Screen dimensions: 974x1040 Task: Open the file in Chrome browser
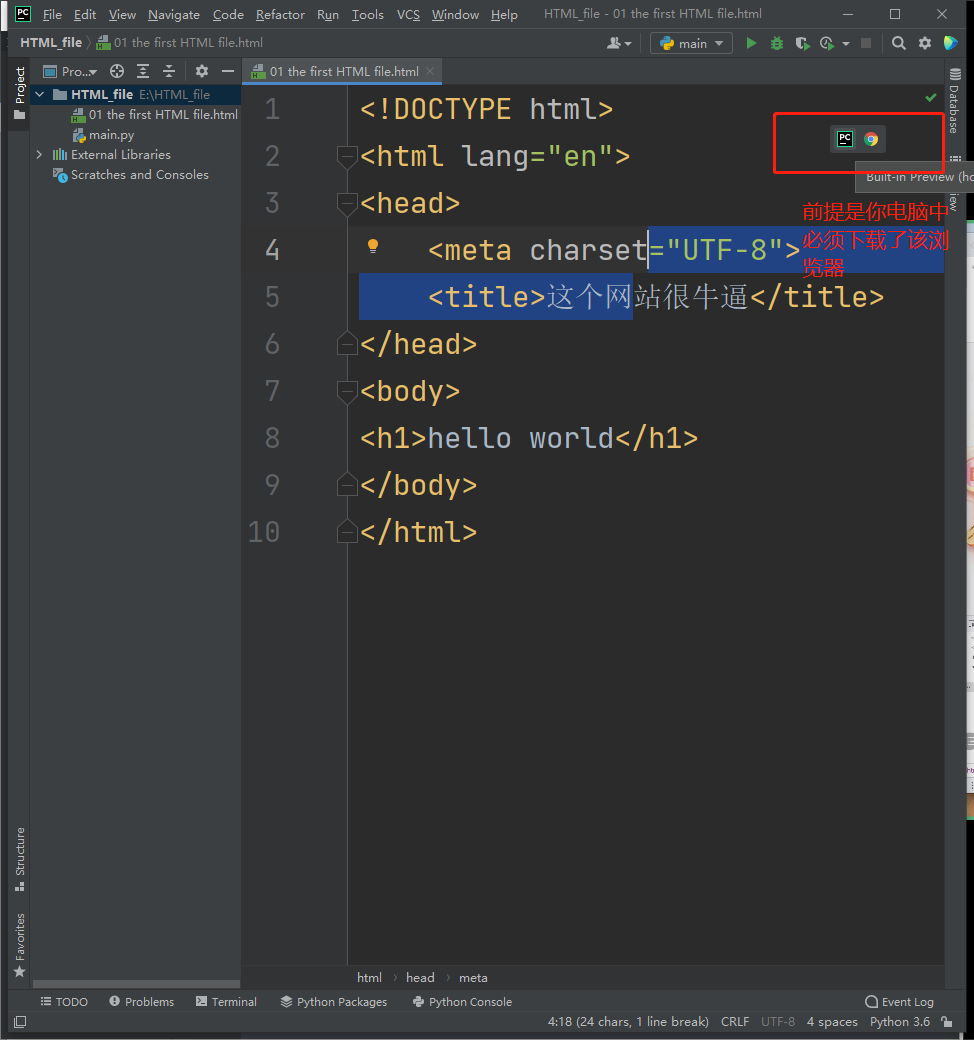[x=871, y=139]
